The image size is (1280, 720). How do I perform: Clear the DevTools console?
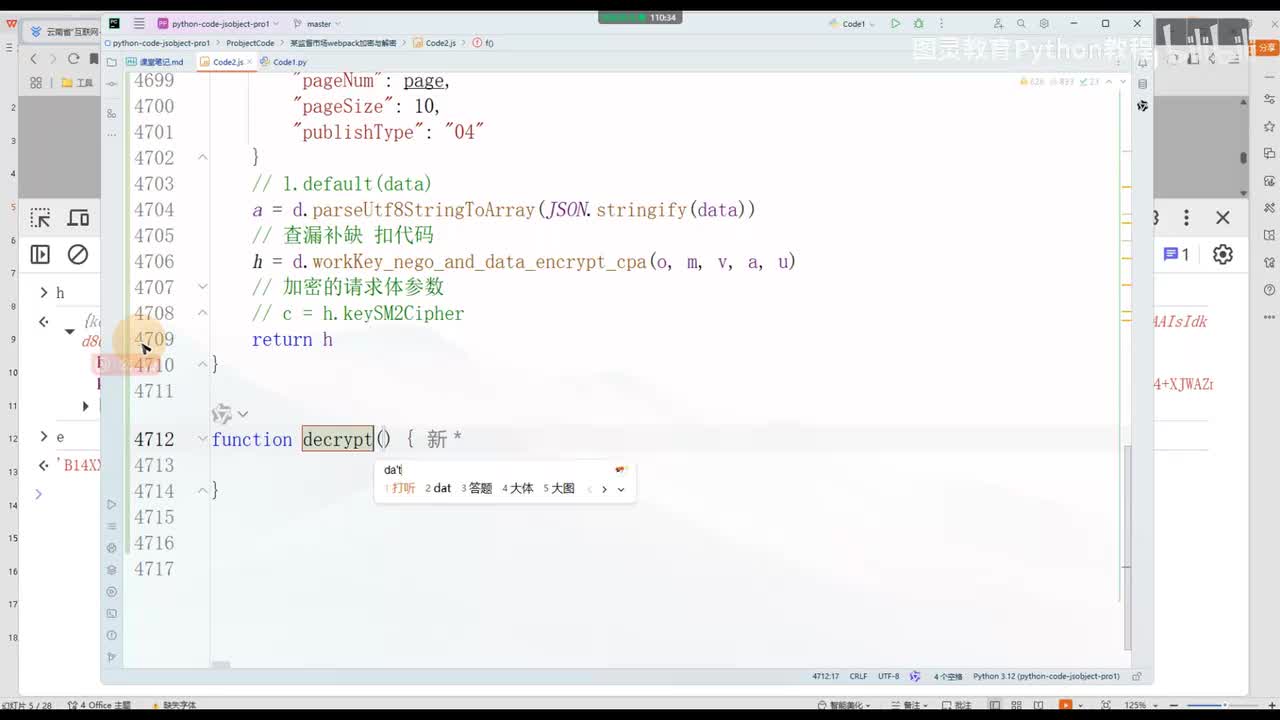tap(78, 255)
